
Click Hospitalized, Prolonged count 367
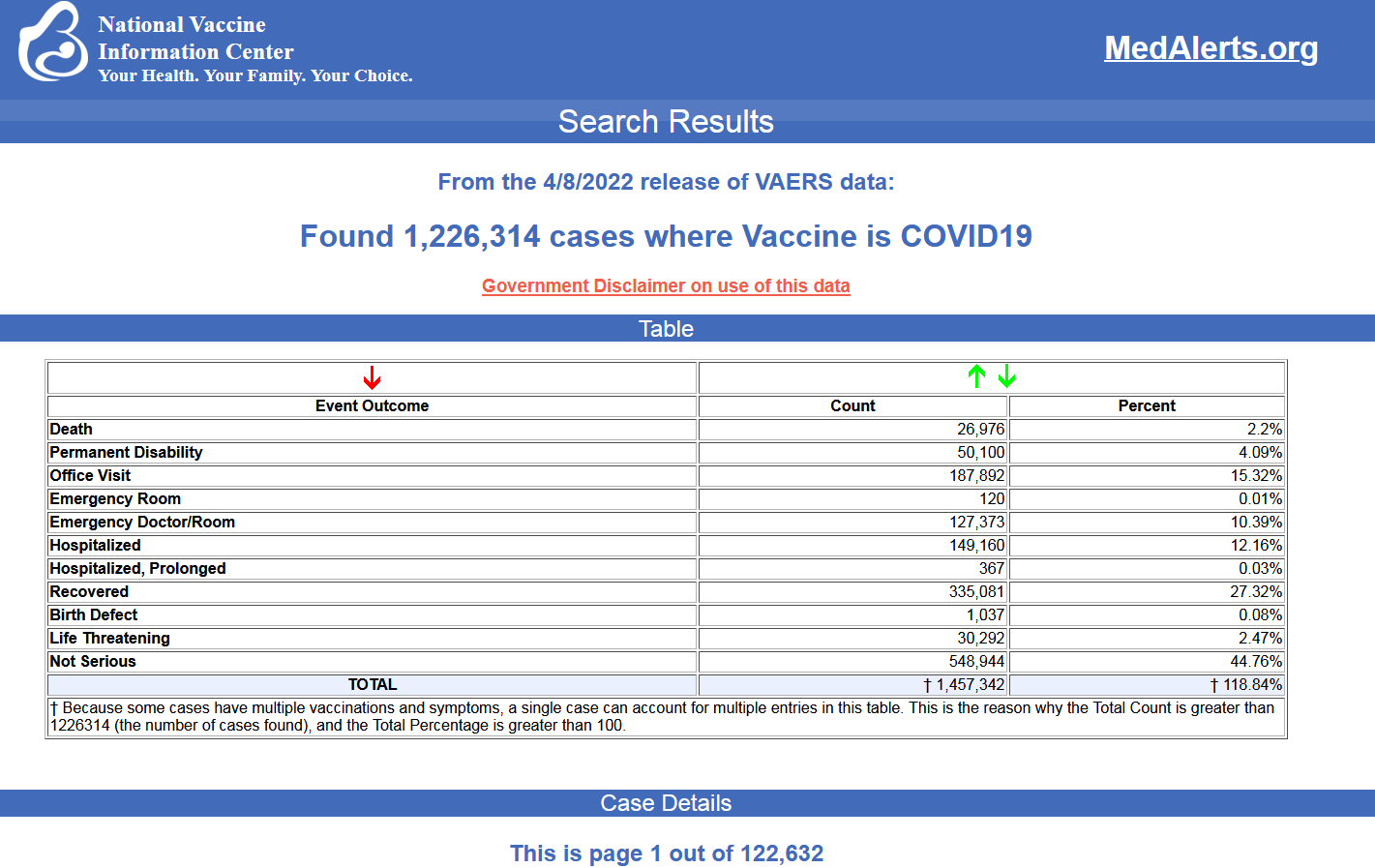pos(992,568)
